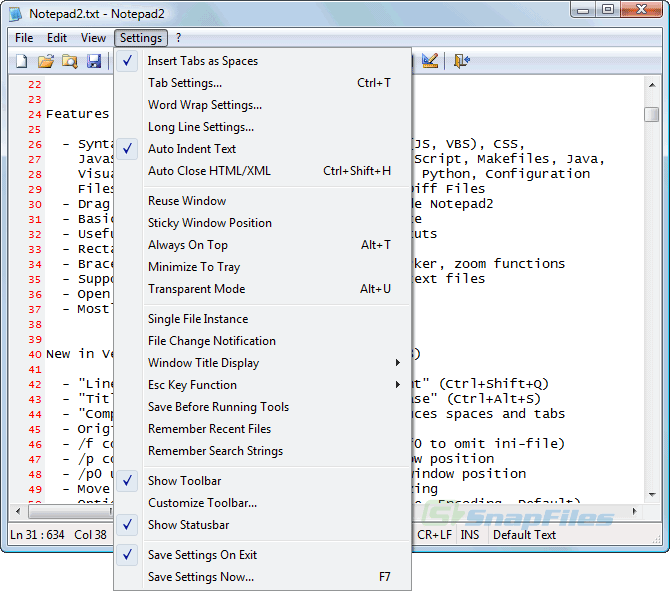Click the Open file folder icon
Viewport: 670px width, 591px height.
(46, 61)
